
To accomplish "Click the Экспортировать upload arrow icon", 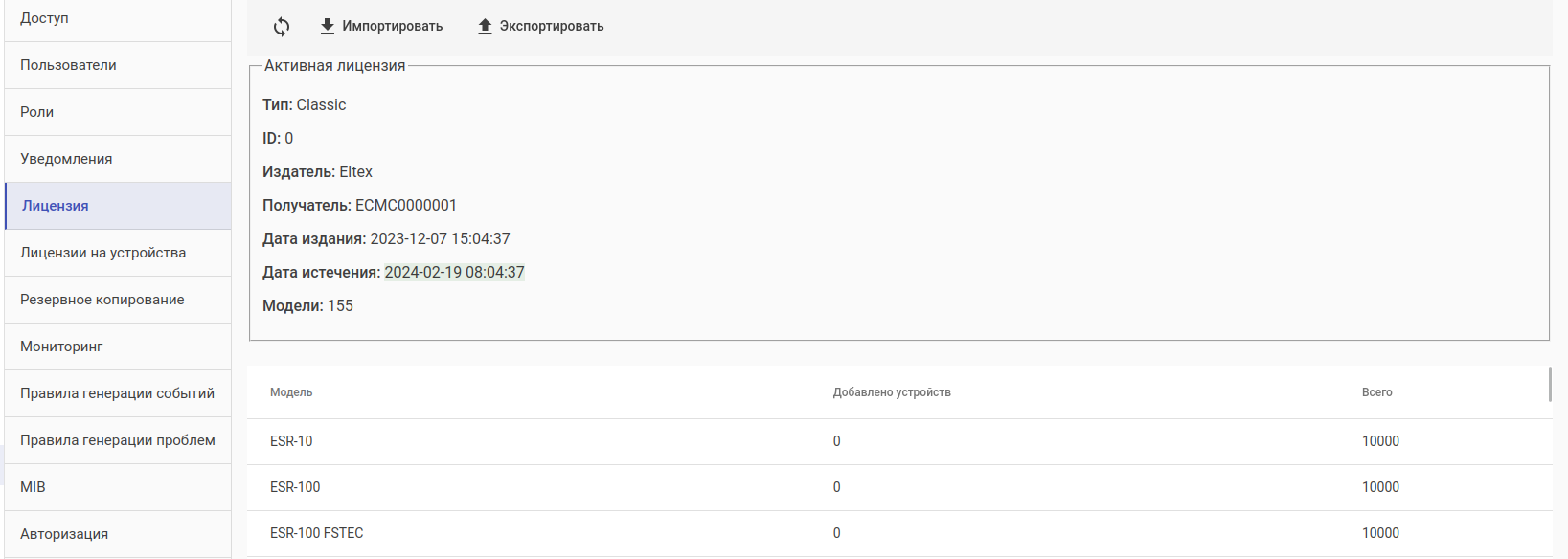I will [x=485, y=27].
